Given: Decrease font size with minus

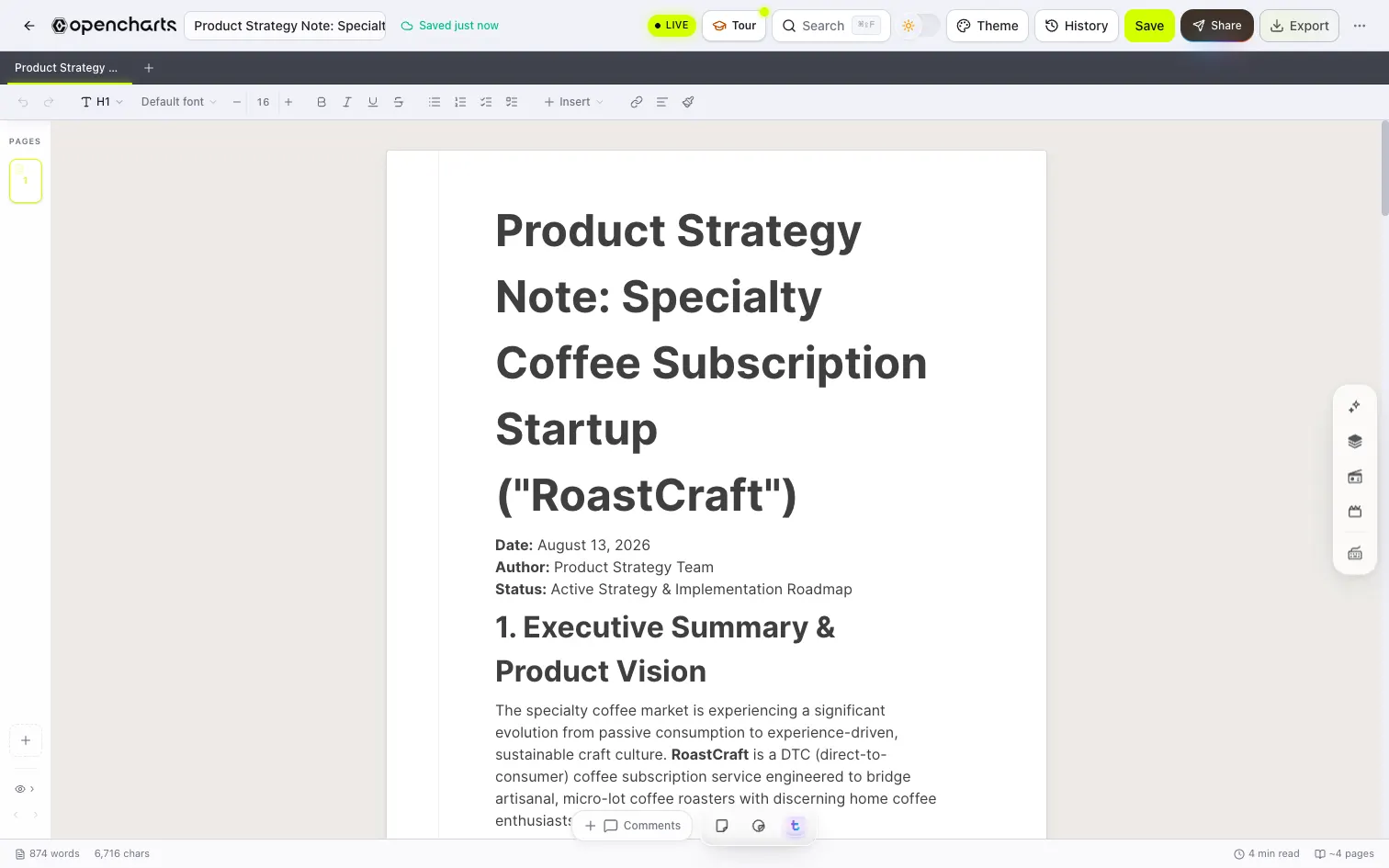Looking at the screenshot, I should [237, 102].
